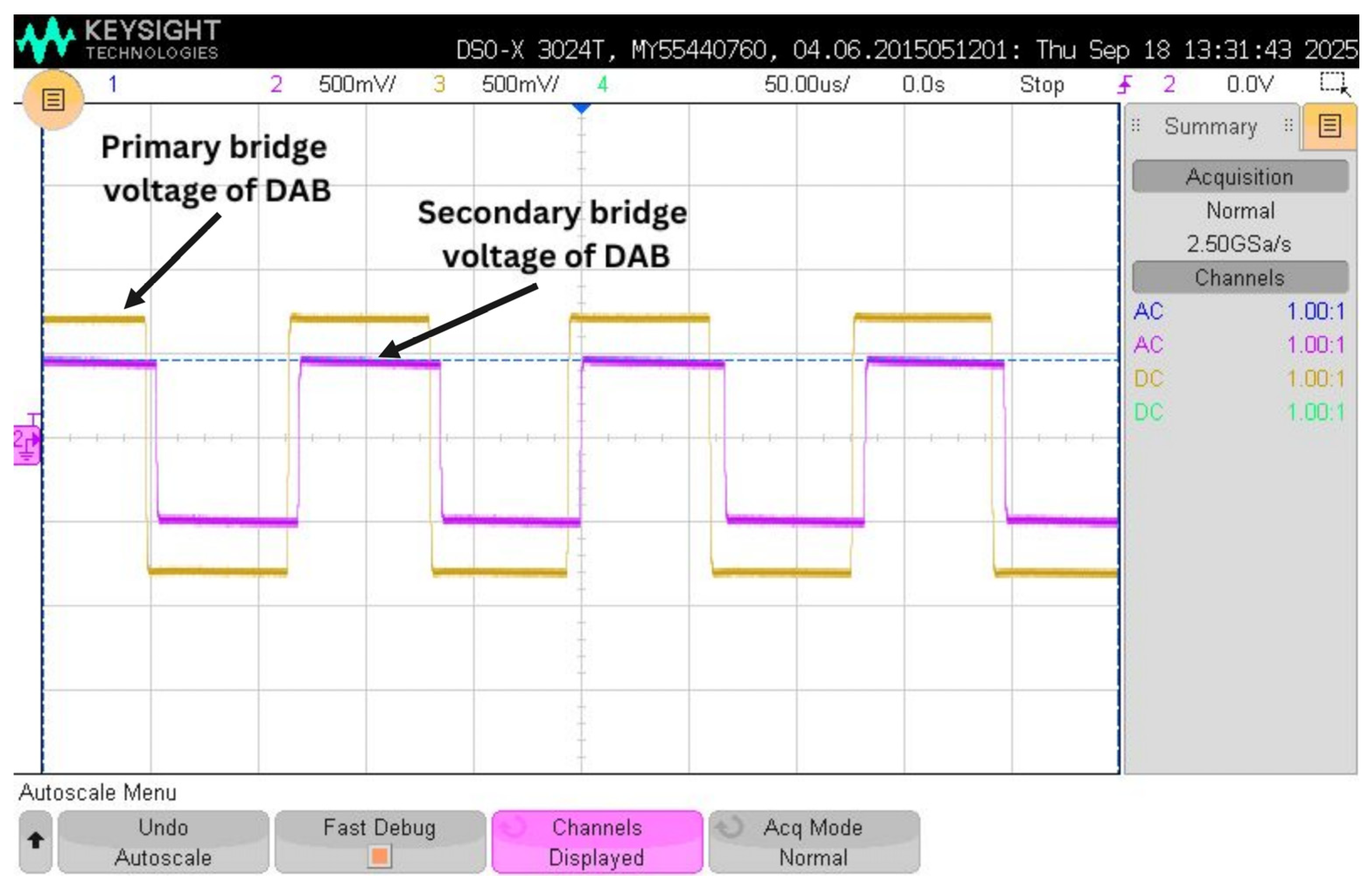Viewport: 1372px width, 888px height.
Task: Open the Acquisition section header
Action: pyautogui.click(x=1240, y=176)
